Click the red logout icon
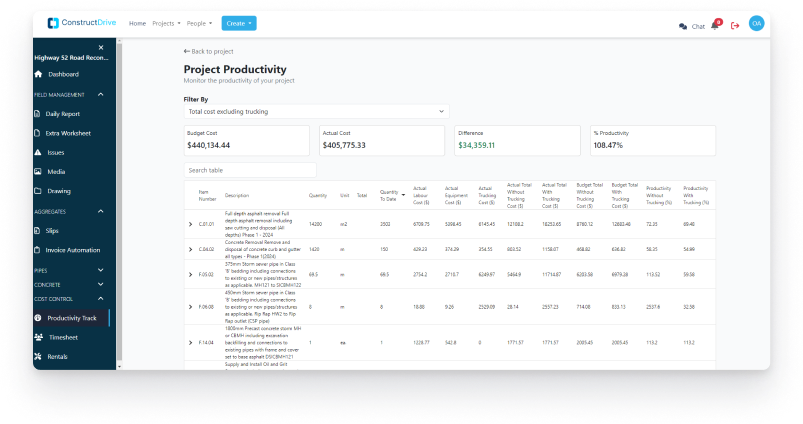The image size is (803, 424). pos(735,26)
